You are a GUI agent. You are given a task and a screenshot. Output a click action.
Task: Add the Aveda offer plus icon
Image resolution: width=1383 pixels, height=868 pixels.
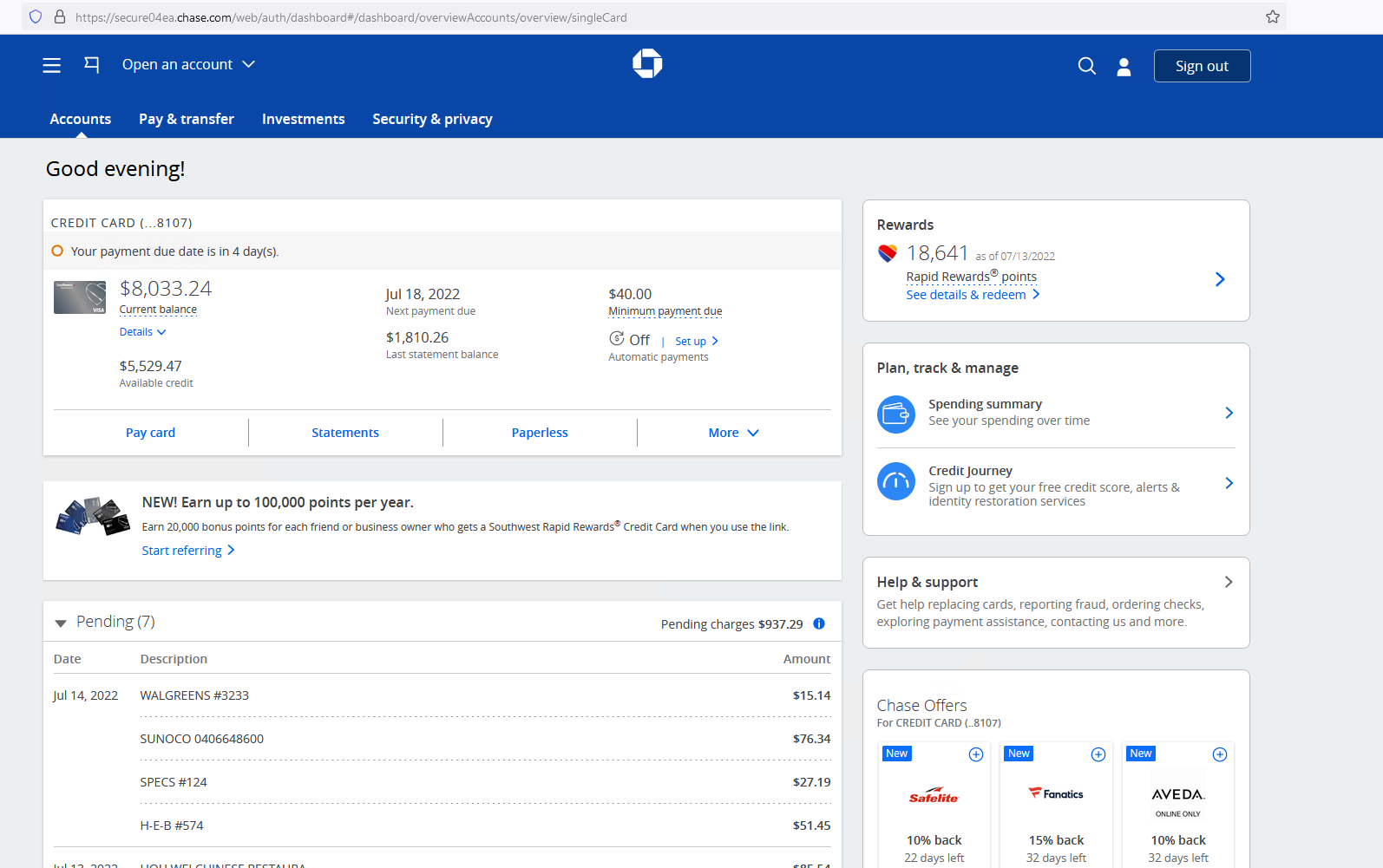pyautogui.click(x=1220, y=754)
